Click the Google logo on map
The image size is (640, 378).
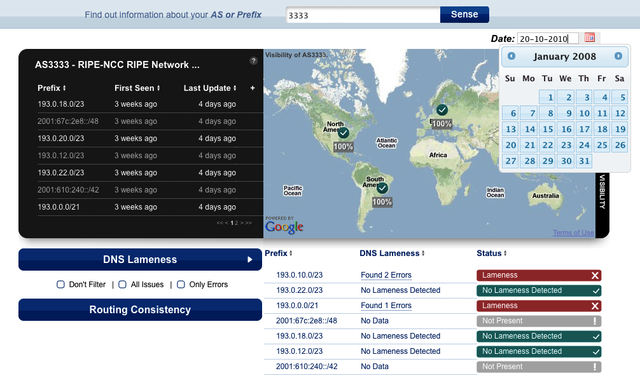point(284,226)
